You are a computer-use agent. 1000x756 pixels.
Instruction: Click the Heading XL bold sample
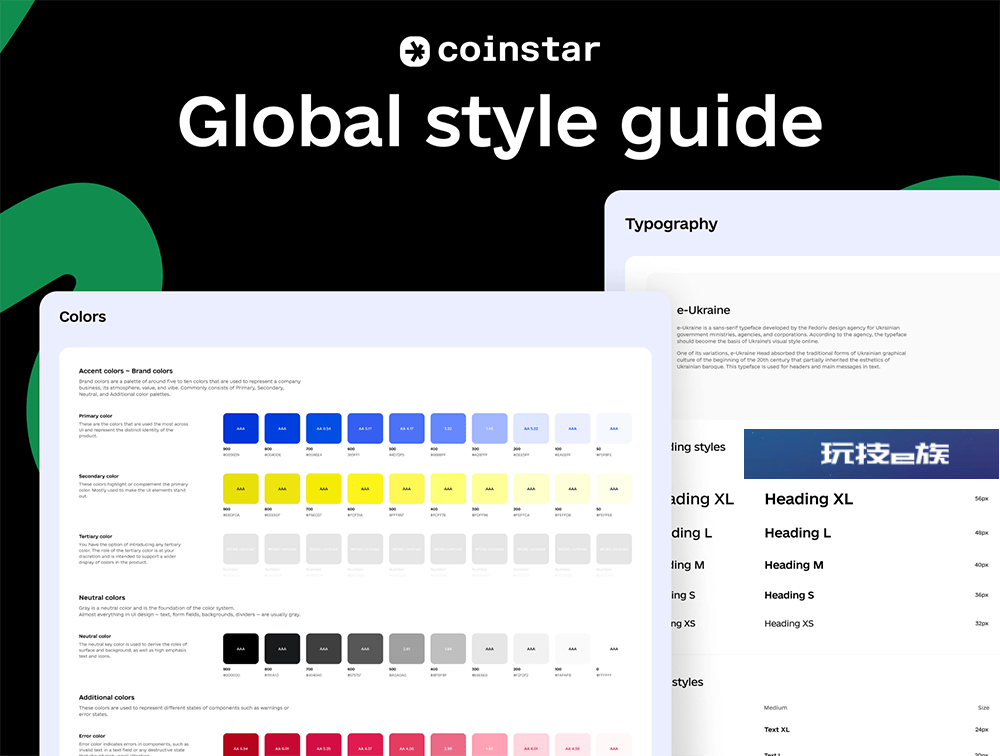click(x=809, y=499)
